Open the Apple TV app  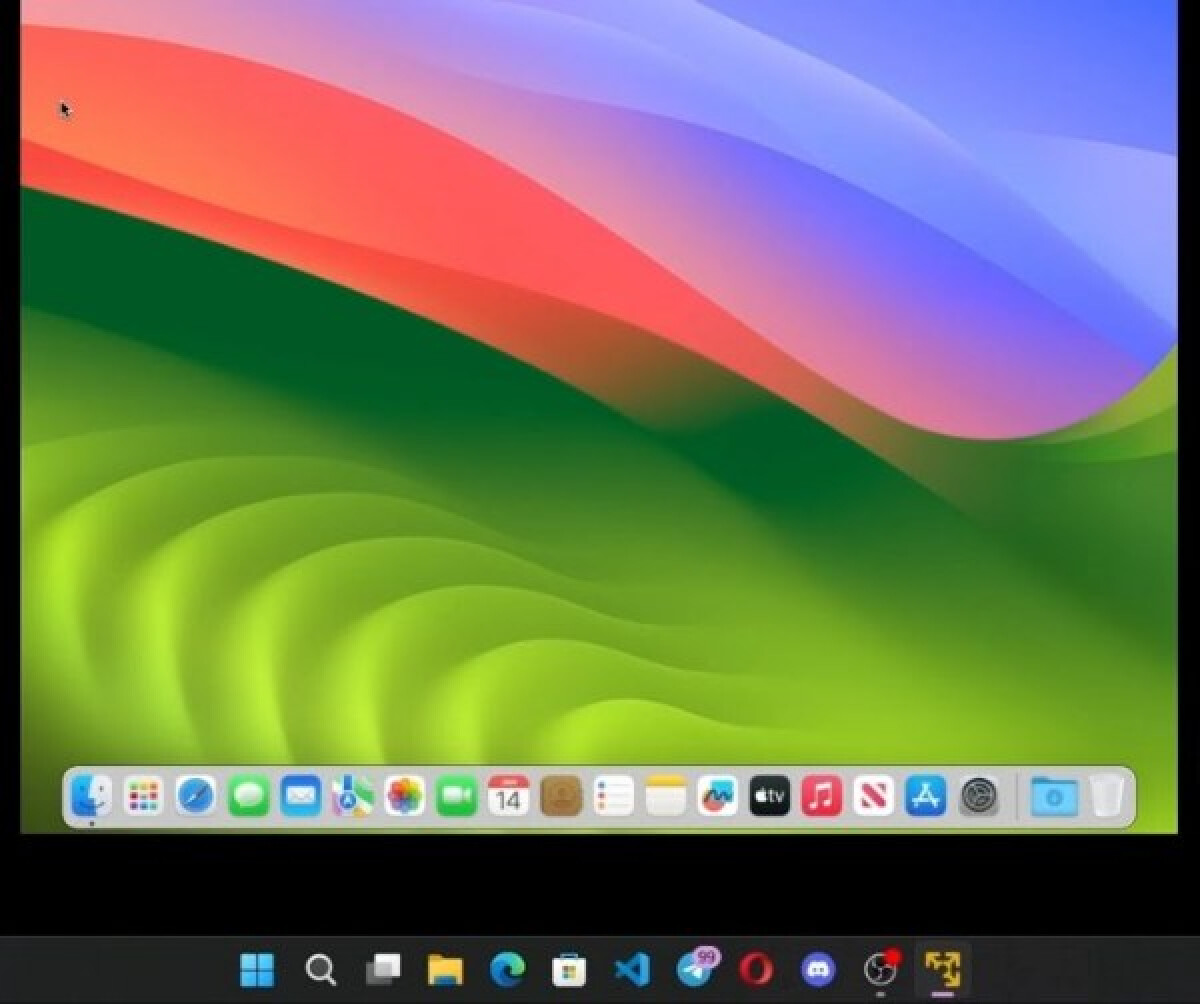point(769,797)
